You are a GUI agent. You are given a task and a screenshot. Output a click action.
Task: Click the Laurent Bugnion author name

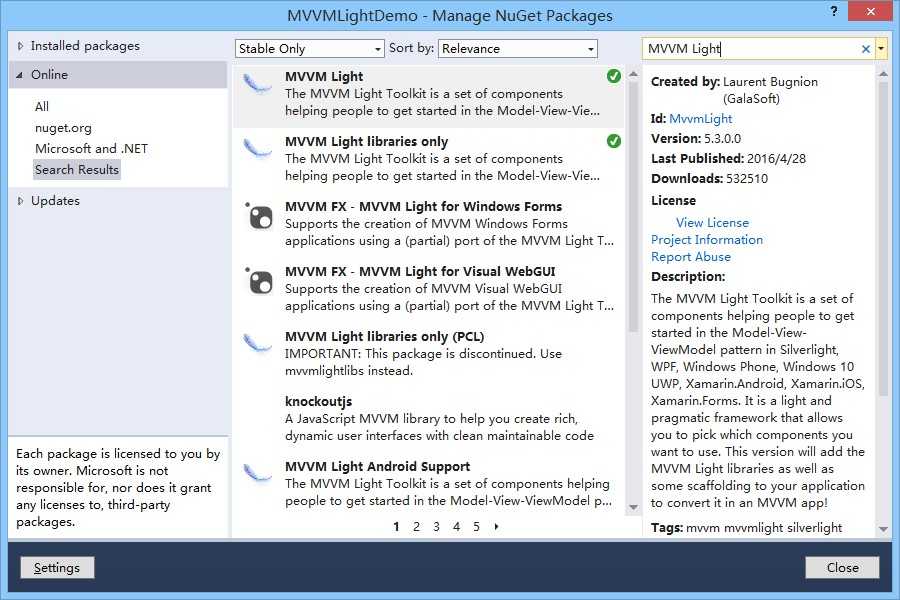coord(770,82)
